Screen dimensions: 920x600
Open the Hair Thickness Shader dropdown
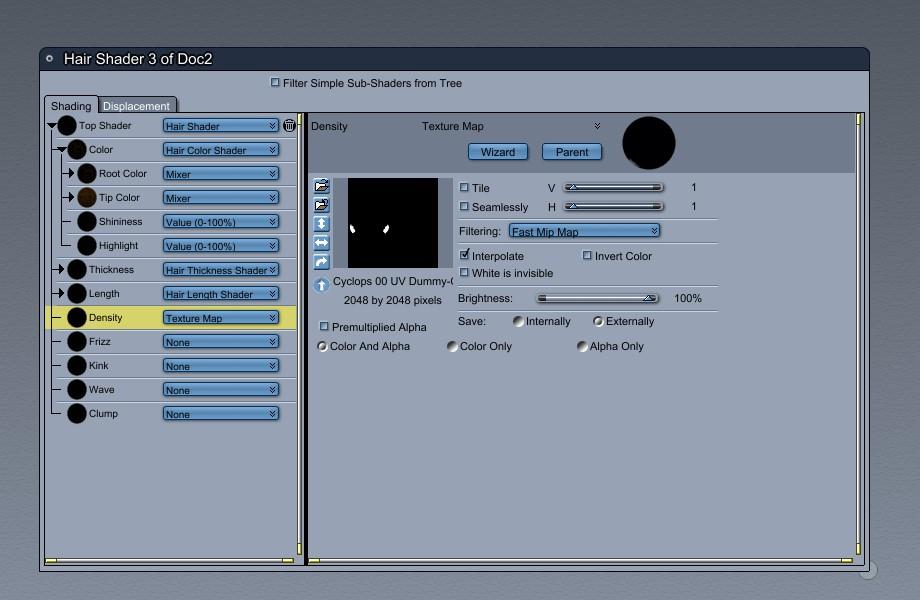221,270
